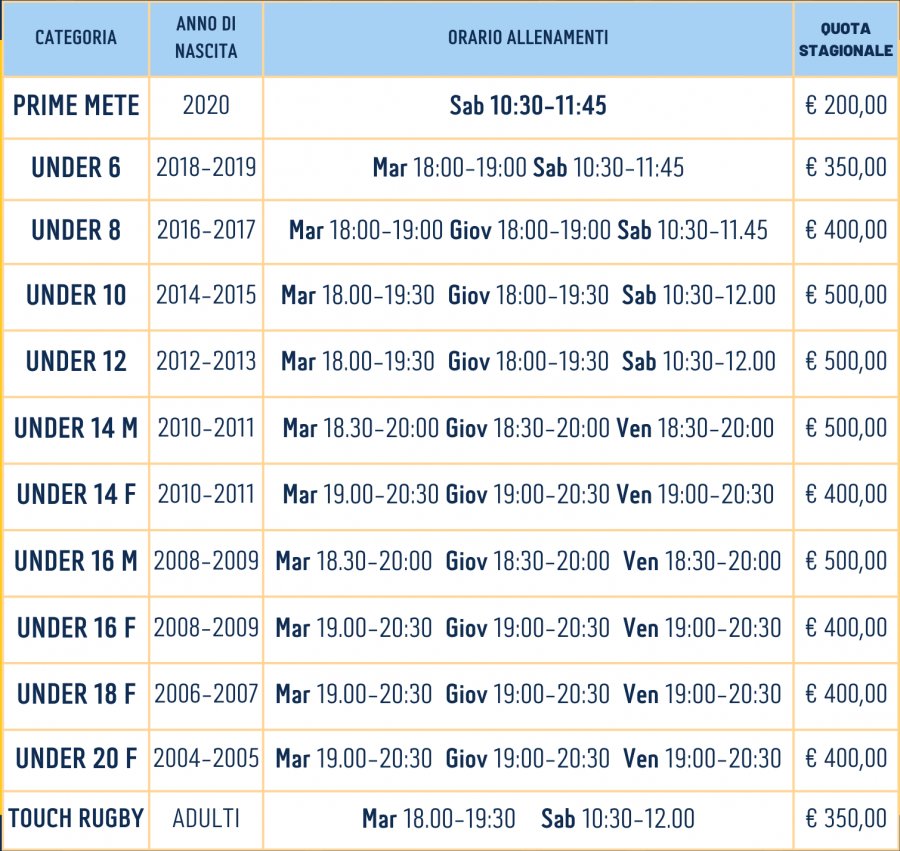The width and height of the screenshot is (900, 851).
Task: Select the ANNO DI NASCITA header
Action: point(205,38)
